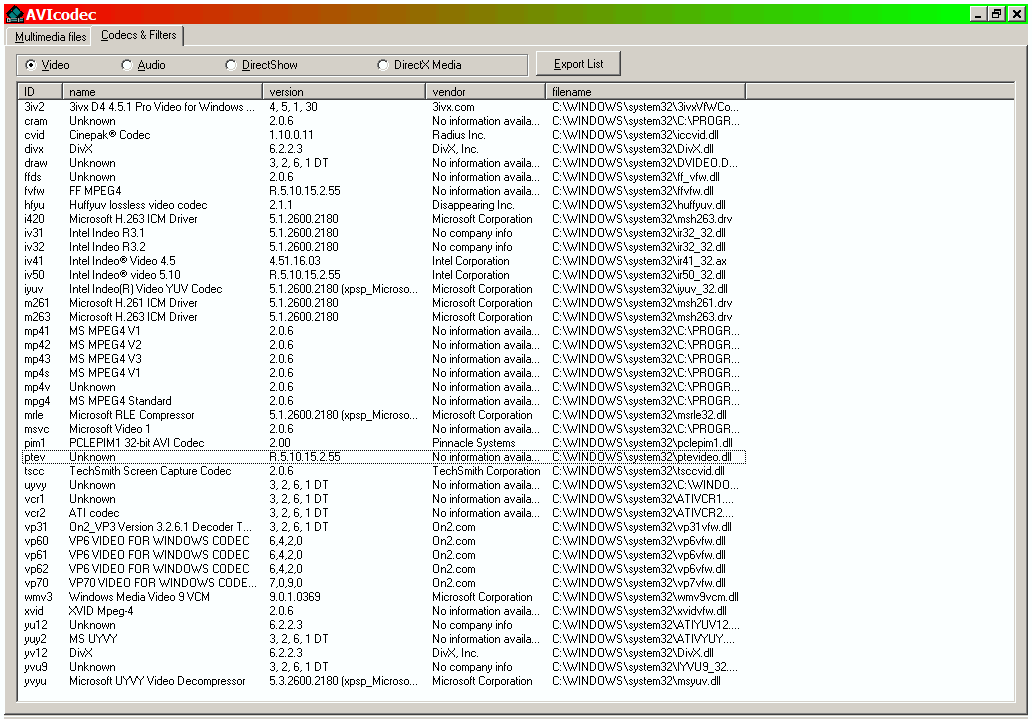The image size is (1032, 719).
Task: Select the ffds codec row
Action: click(x=382, y=177)
